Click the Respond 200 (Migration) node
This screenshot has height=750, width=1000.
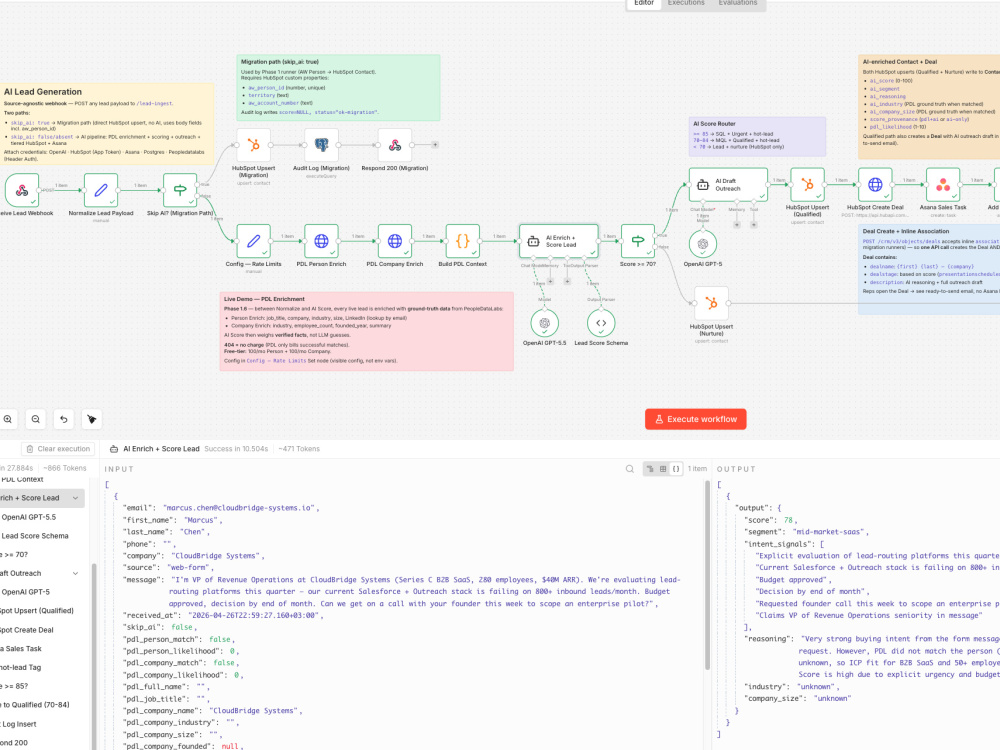click(x=395, y=145)
